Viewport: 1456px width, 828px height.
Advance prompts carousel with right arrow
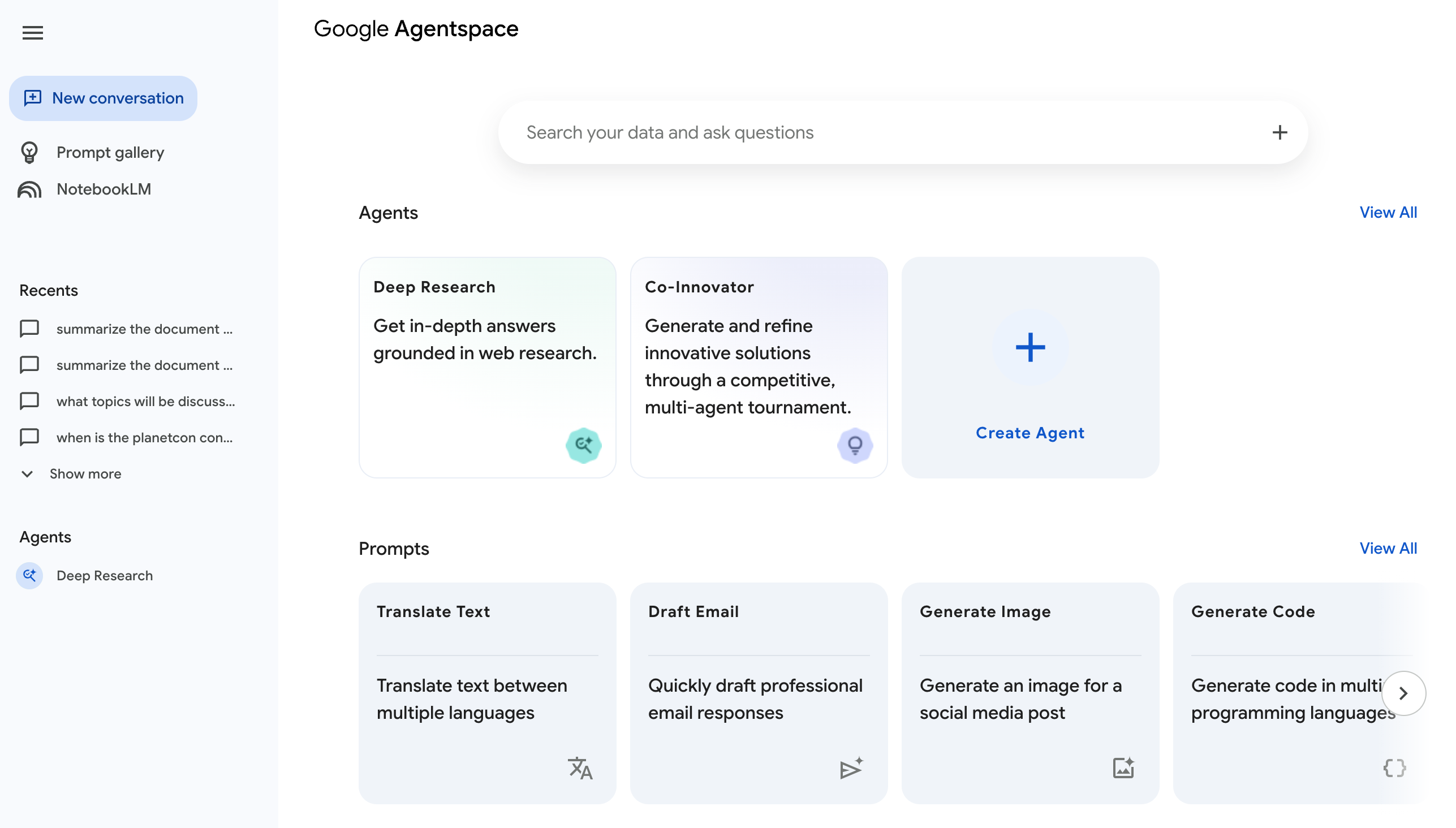[1403, 694]
